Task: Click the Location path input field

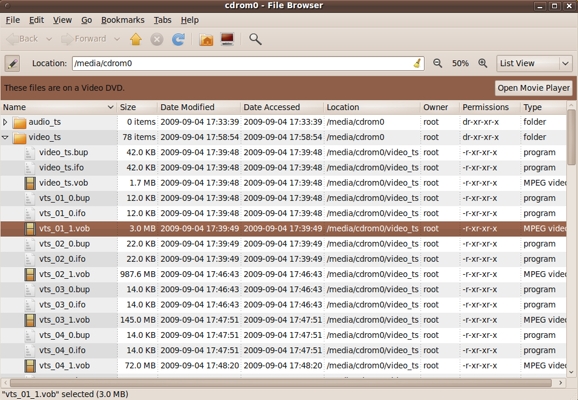Action: [248, 63]
